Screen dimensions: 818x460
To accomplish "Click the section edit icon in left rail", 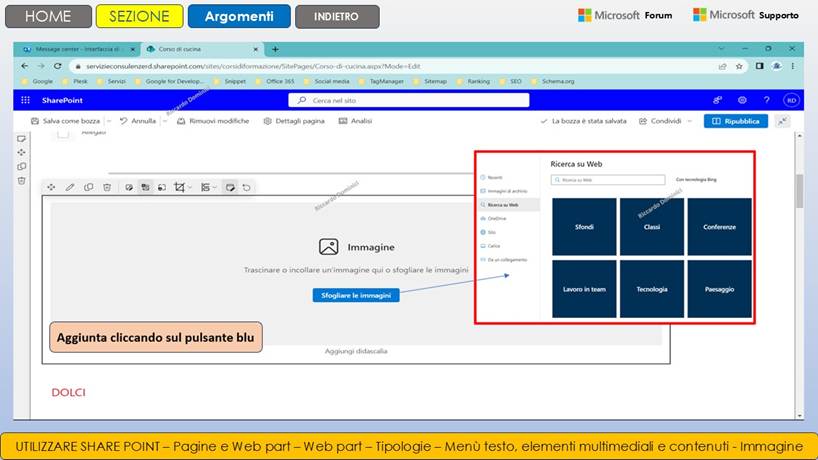I will tap(21, 139).
